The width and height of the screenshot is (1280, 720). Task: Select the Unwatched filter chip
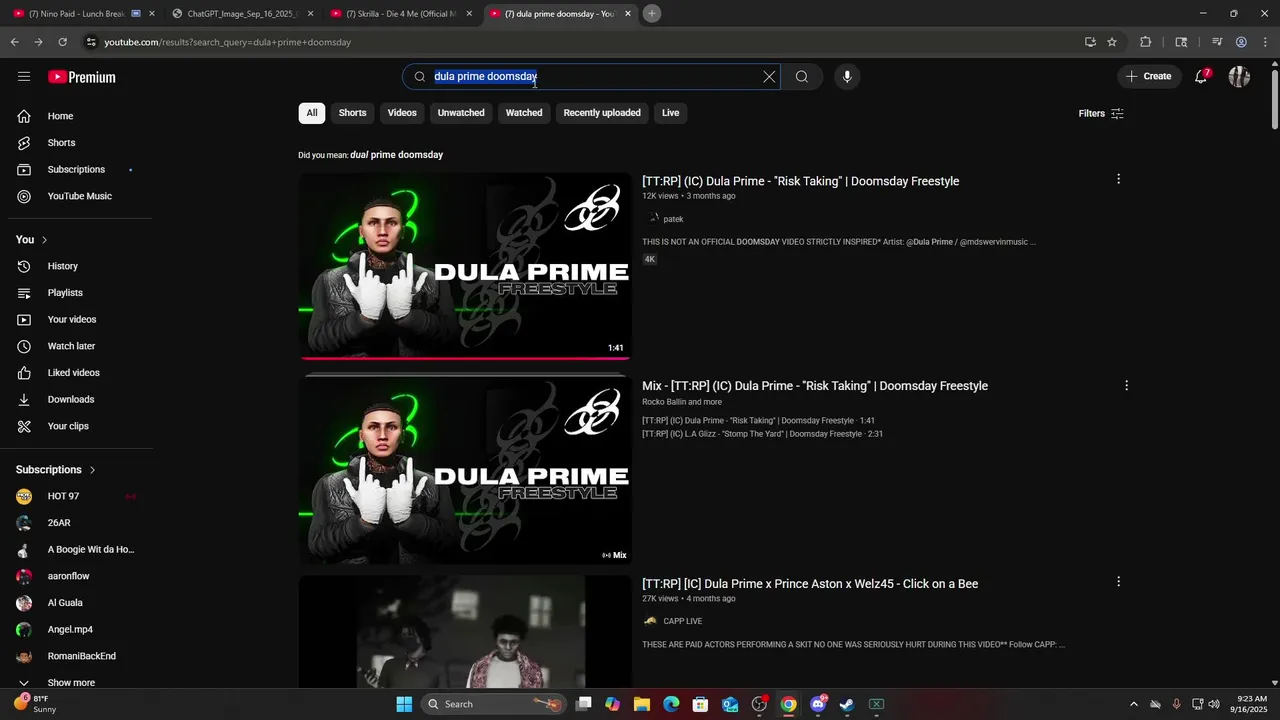coord(461,113)
